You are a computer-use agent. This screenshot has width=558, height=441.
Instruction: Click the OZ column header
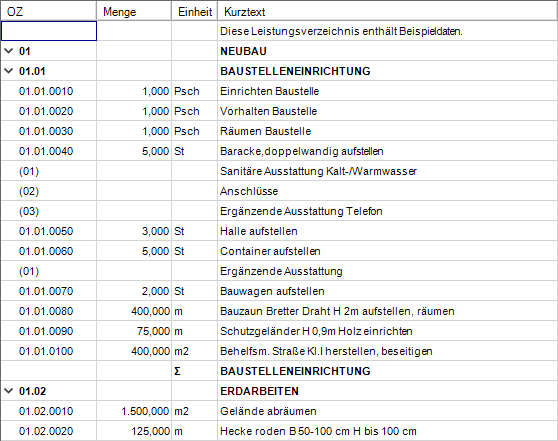click(48, 11)
